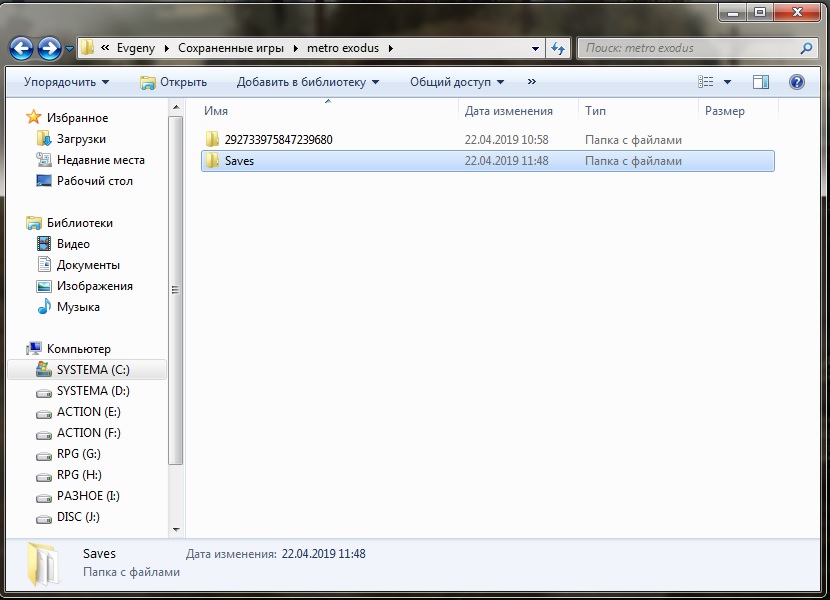Open Библиотеки in navigation pane

[79, 223]
